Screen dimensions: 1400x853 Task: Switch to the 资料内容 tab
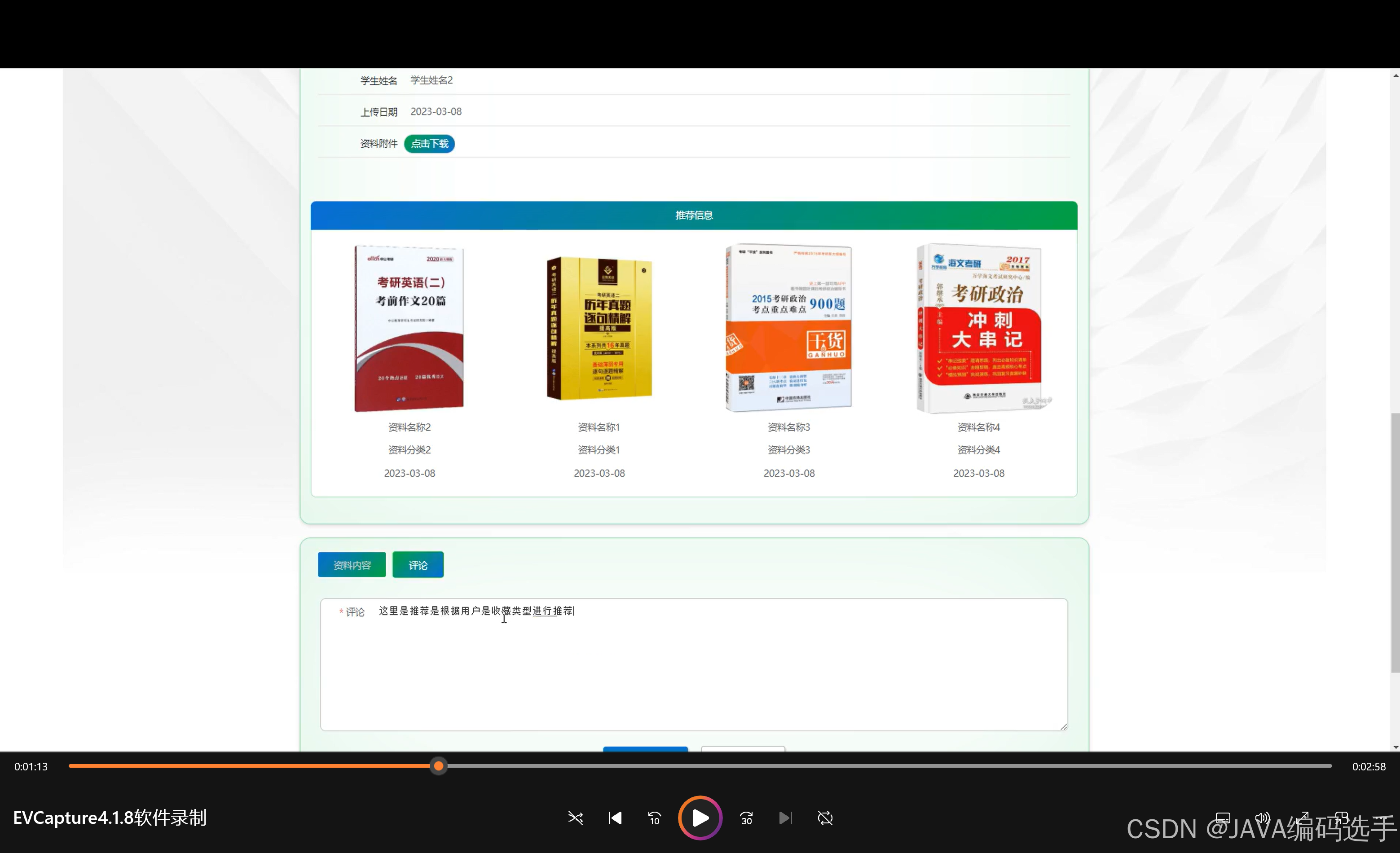(x=352, y=565)
